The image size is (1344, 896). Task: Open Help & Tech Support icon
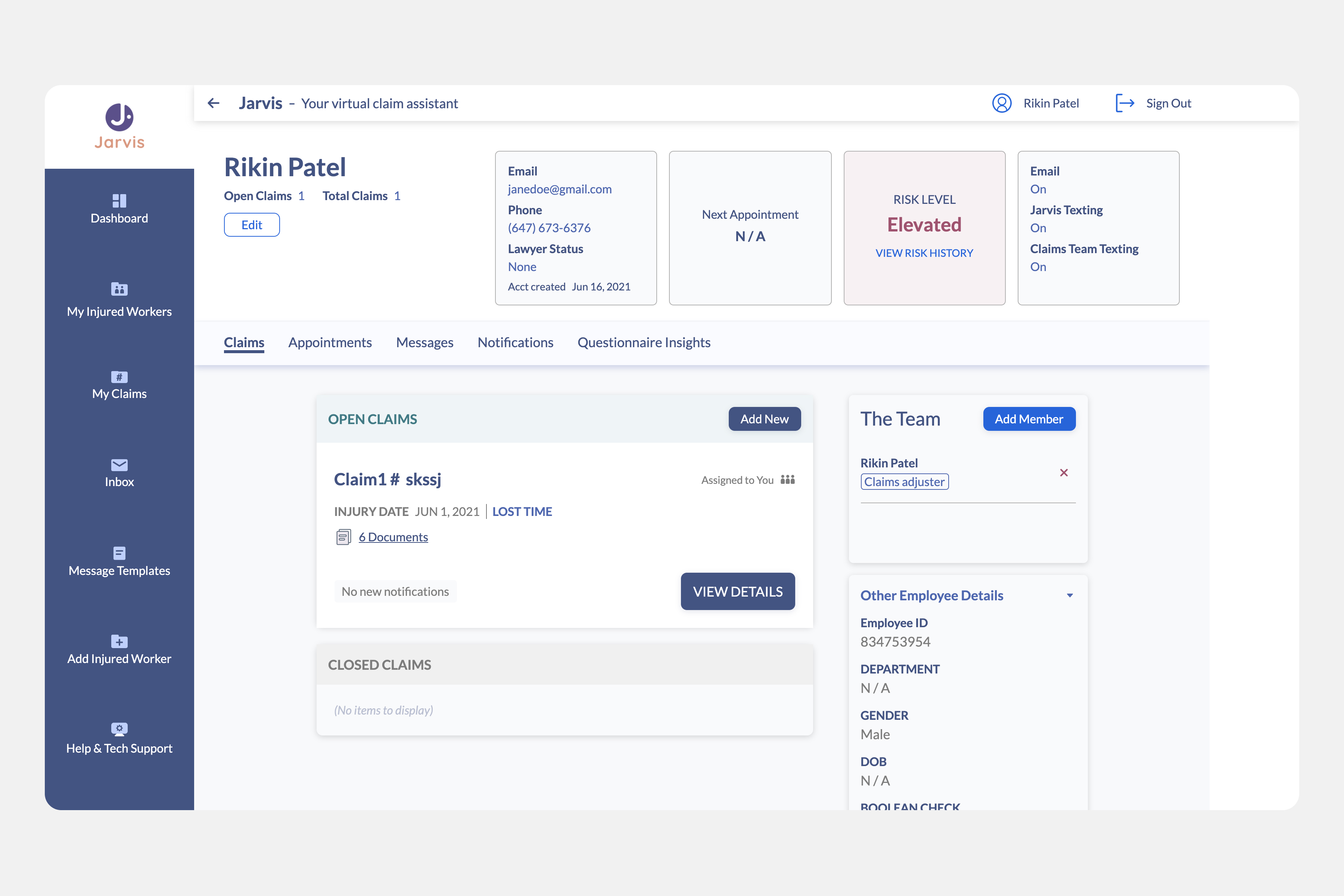click(119, 729)
